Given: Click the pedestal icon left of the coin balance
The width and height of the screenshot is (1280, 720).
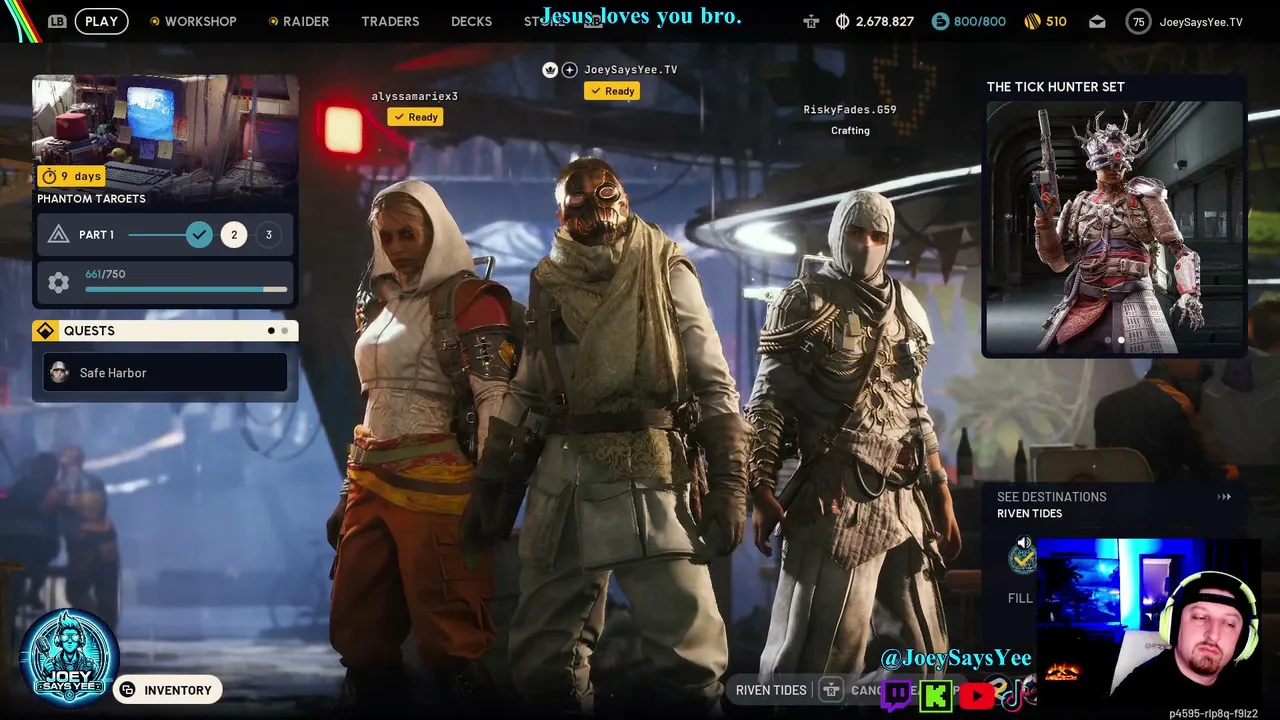Looking at the screenshot, I should [x=811, y=21].
